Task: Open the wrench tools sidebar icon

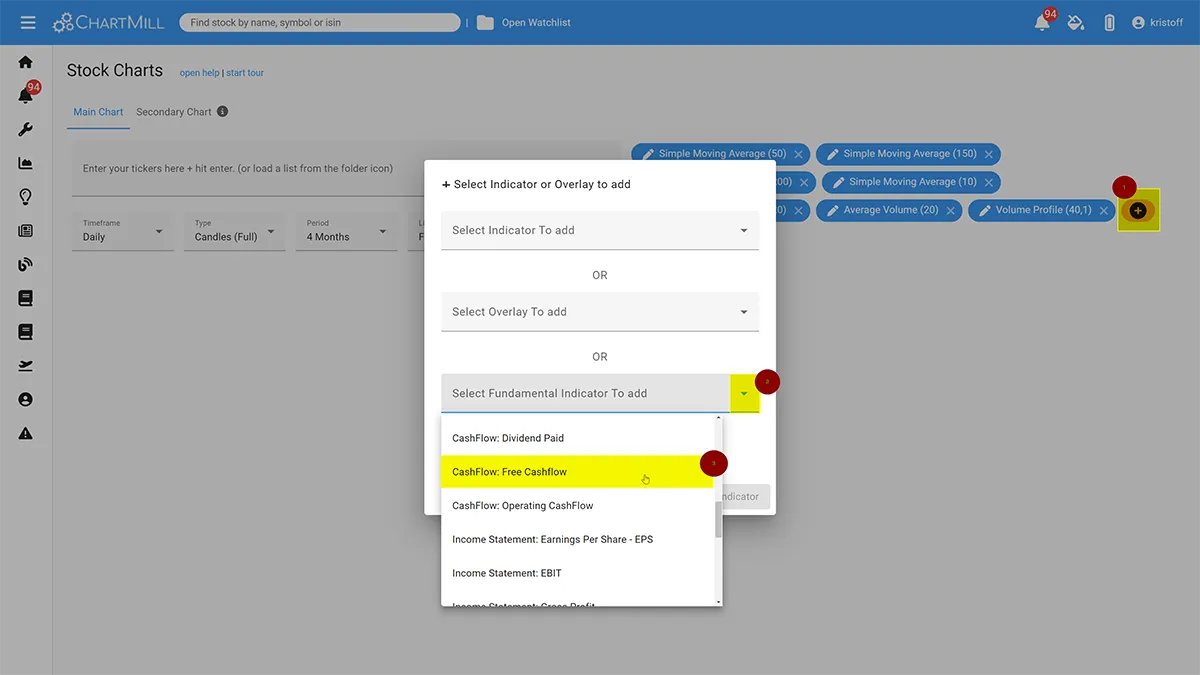Action: coord(26,129)
